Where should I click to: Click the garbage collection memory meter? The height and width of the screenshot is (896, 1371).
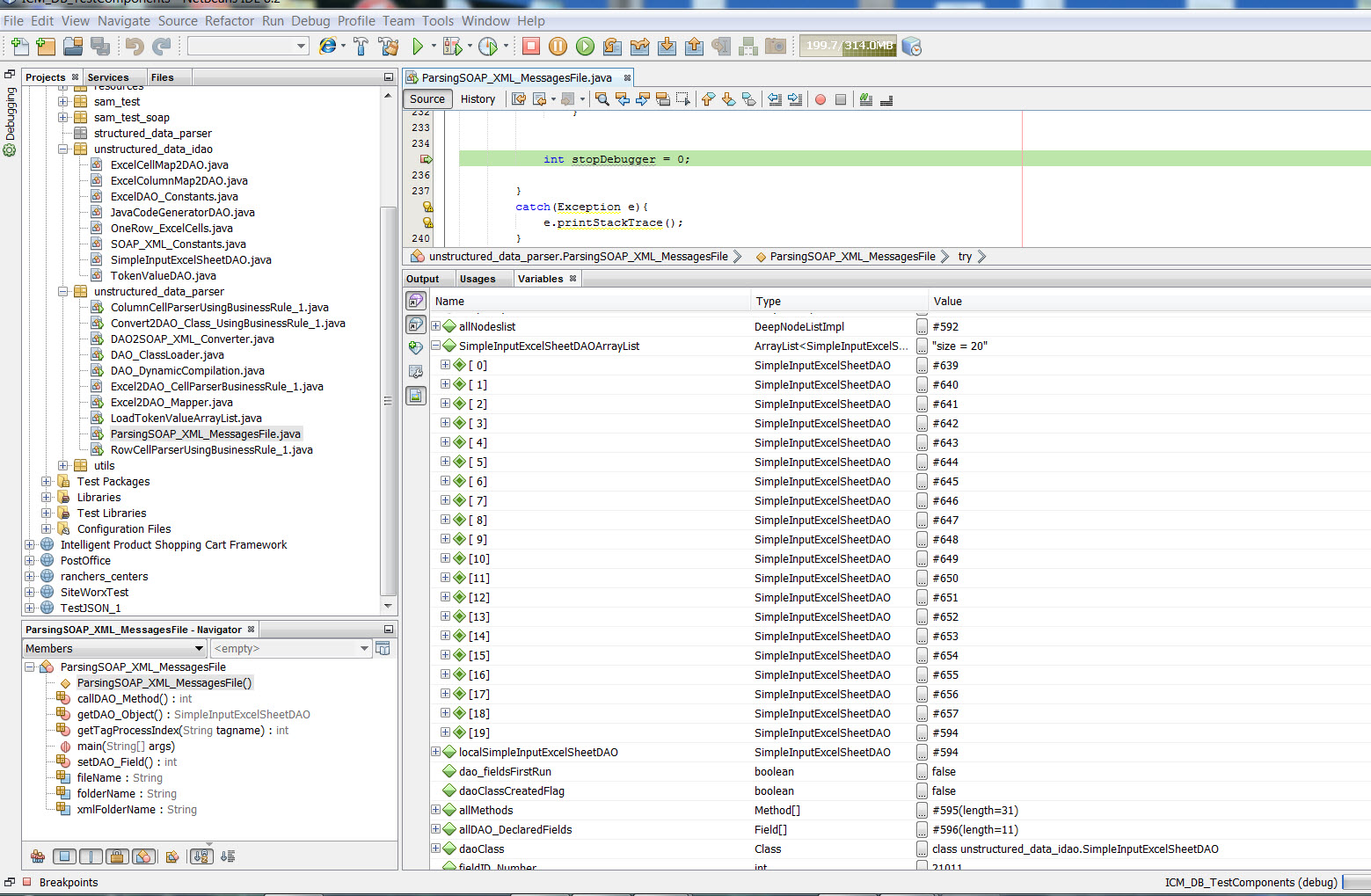point(848,46)
